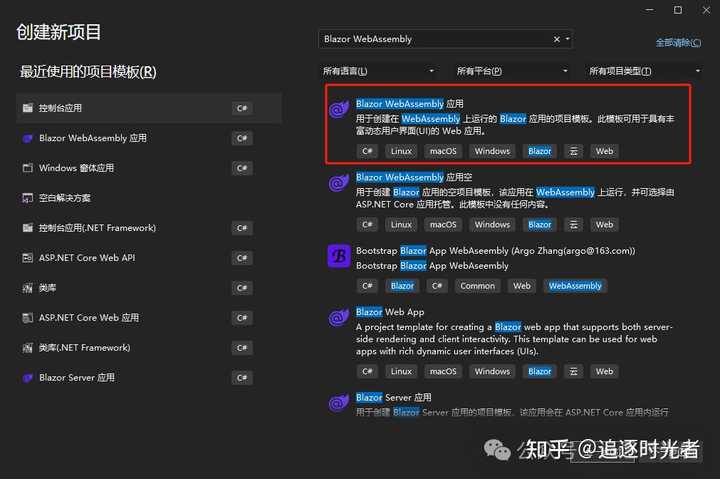720x479 pixels.
Task: Click the macOS tag under Blazor WebAssembly 应用
Action: [443, 151]
